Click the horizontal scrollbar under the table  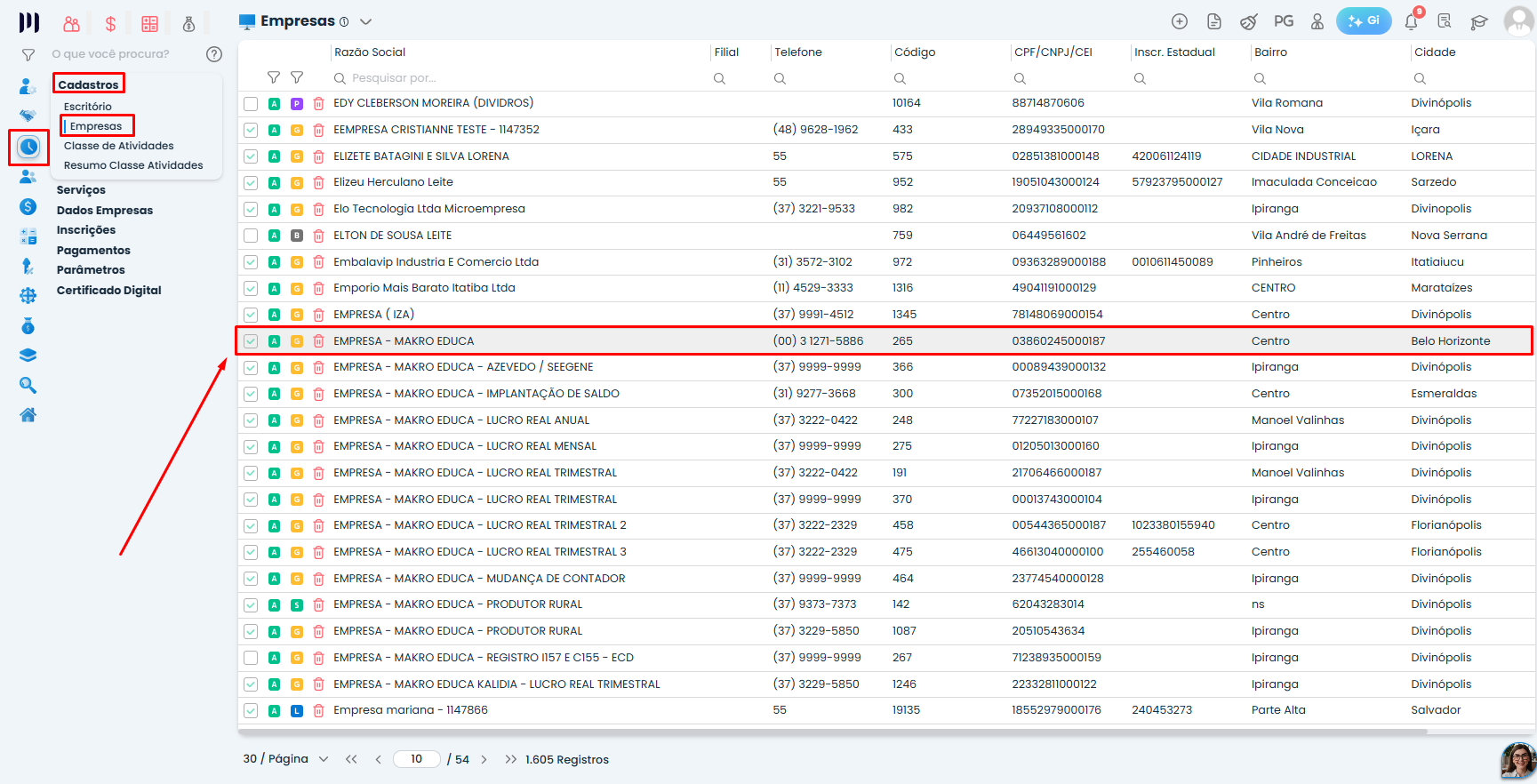point(832,732)
